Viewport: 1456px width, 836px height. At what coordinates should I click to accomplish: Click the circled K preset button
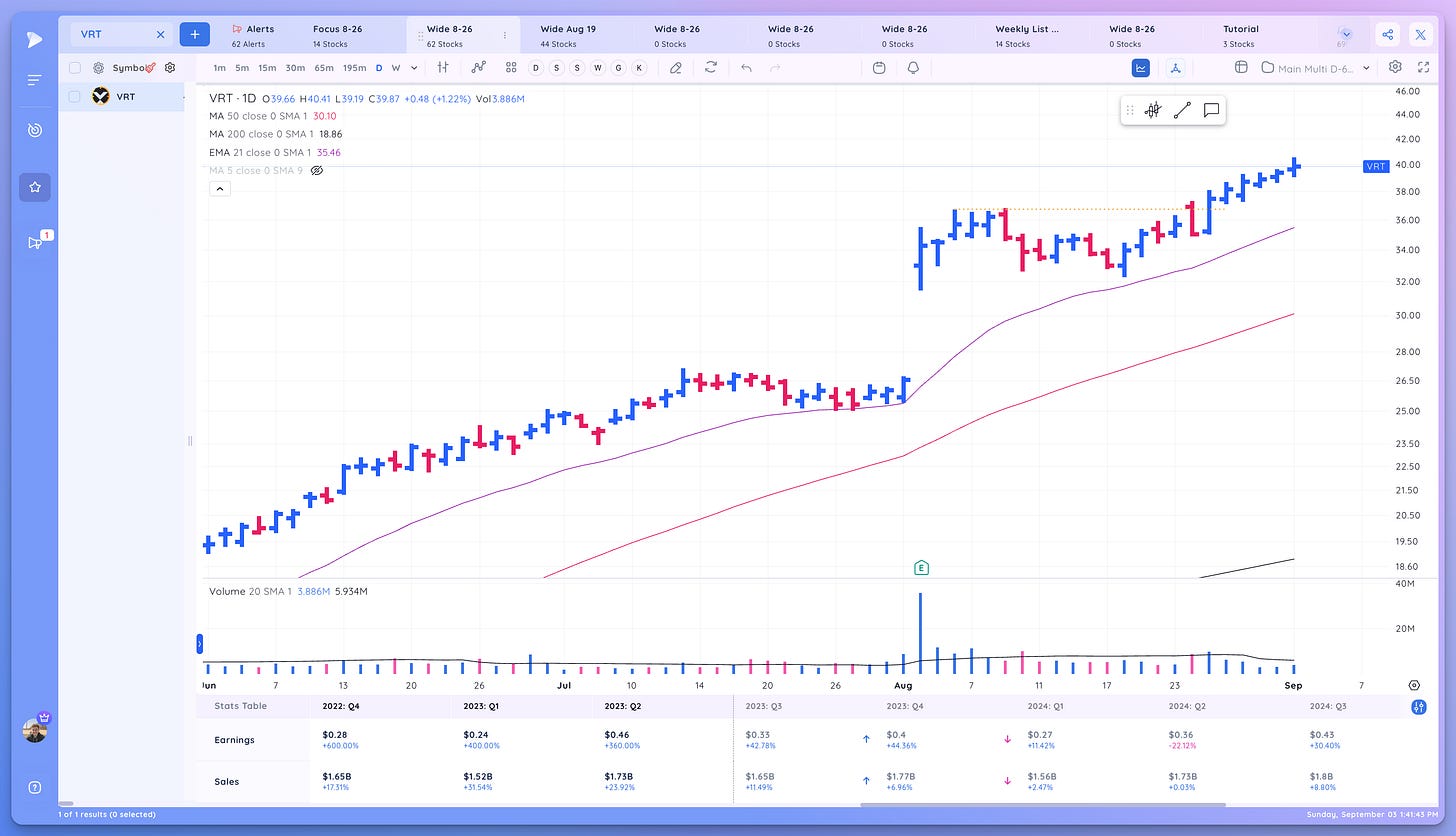(639, 68)
